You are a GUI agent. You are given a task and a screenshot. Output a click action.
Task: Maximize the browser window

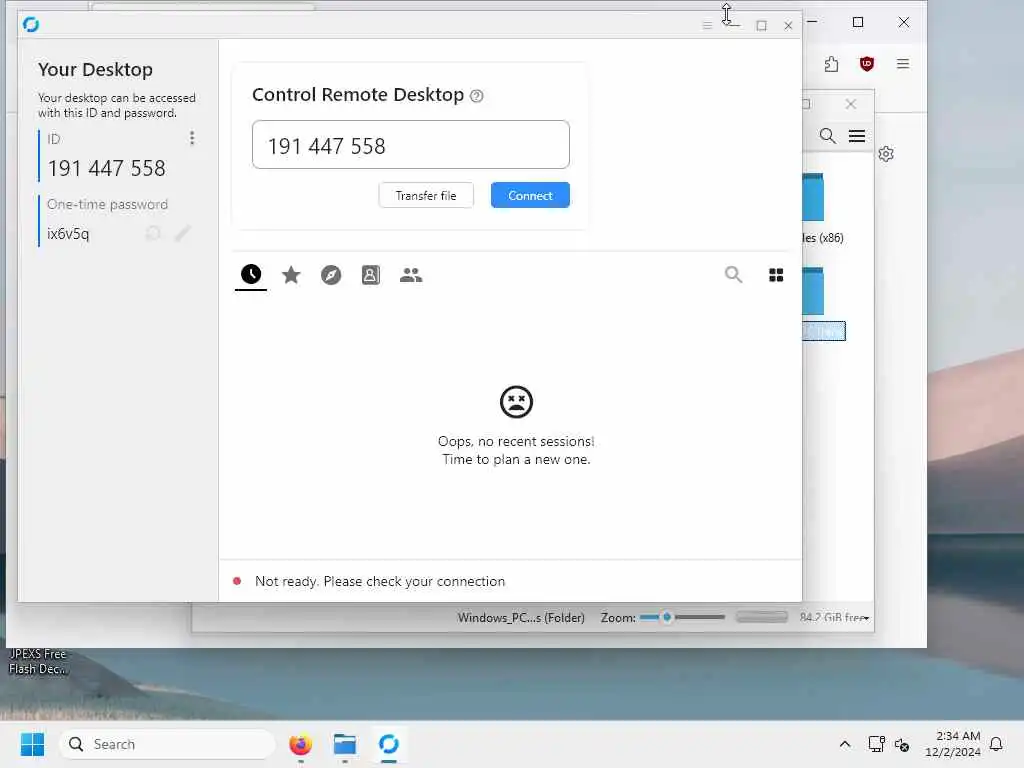[x=858, y=22]
